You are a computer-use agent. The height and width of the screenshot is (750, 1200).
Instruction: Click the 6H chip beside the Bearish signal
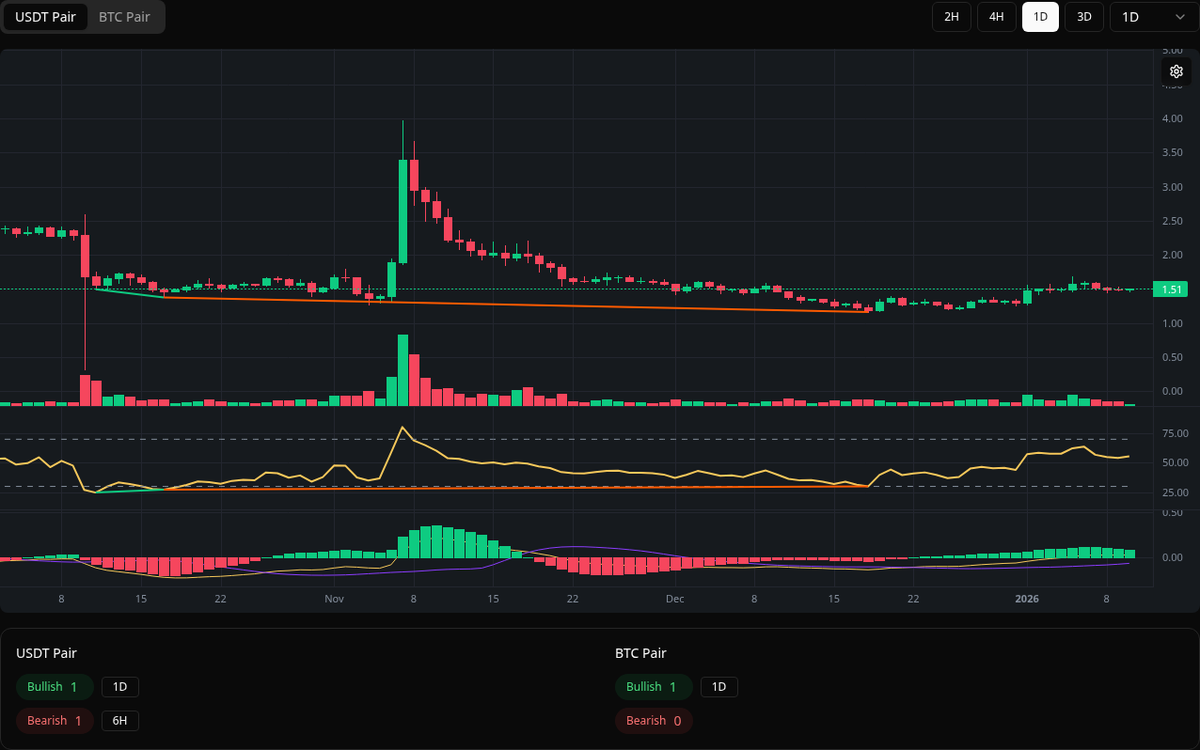[x=120, y=721]
